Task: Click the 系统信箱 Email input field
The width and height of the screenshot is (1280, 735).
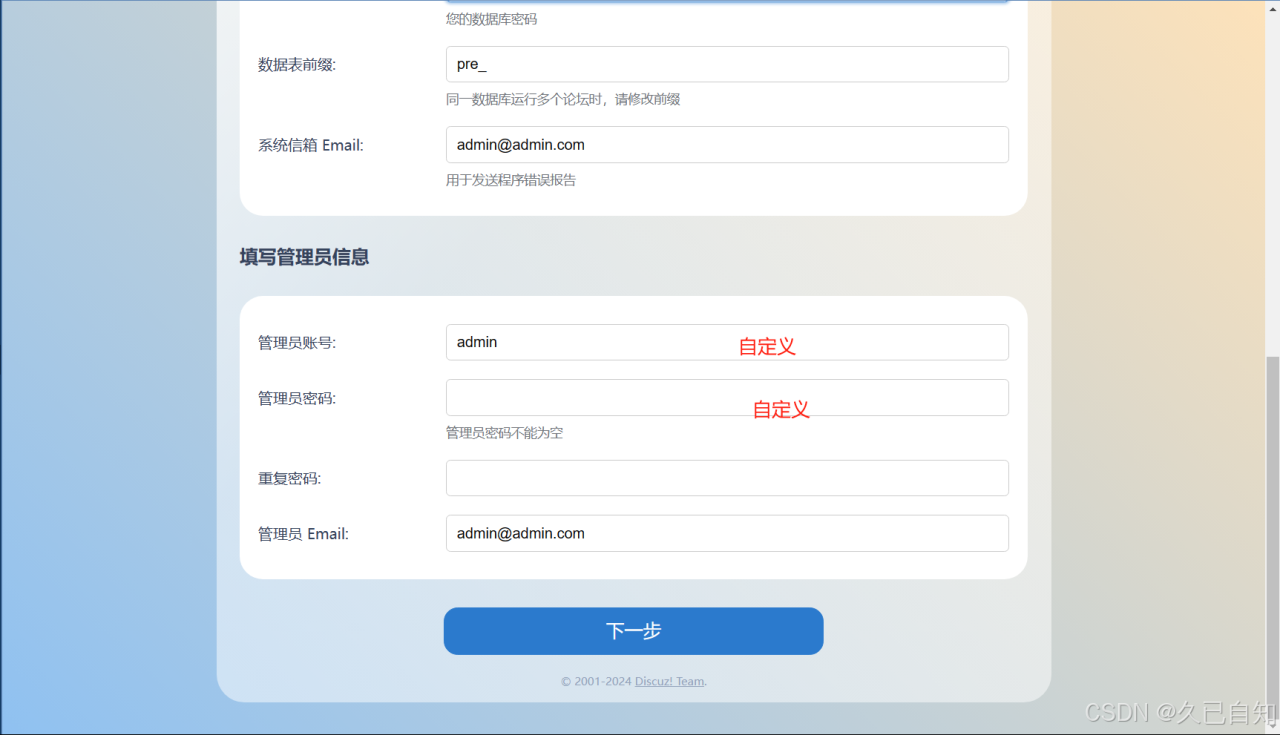Action: (727, 144)
